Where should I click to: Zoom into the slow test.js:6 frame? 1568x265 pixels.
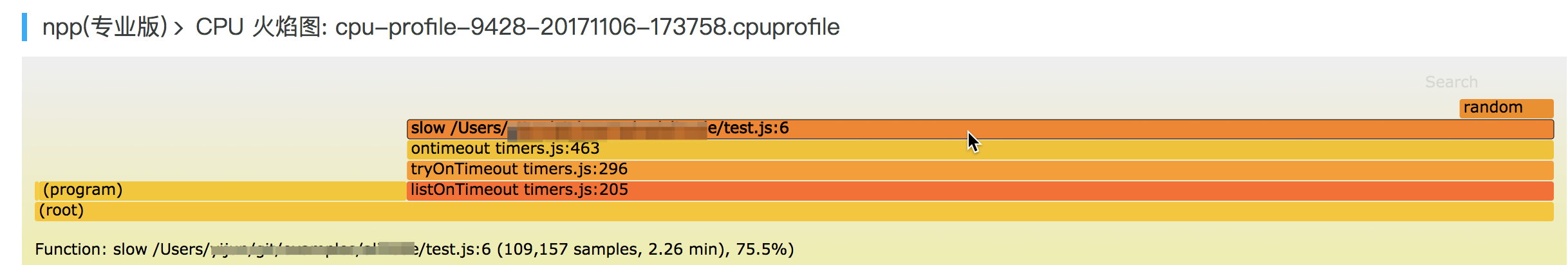(x=980, y=129)
